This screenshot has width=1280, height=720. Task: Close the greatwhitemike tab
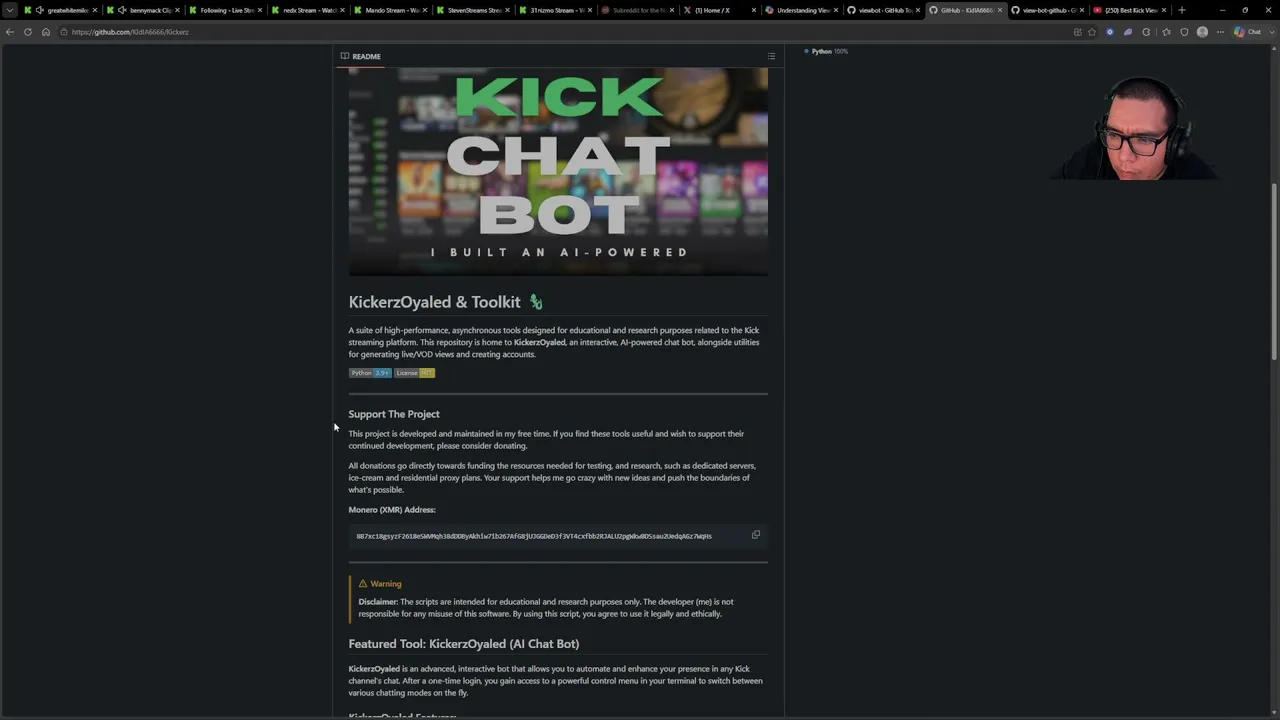click(95, 10)
